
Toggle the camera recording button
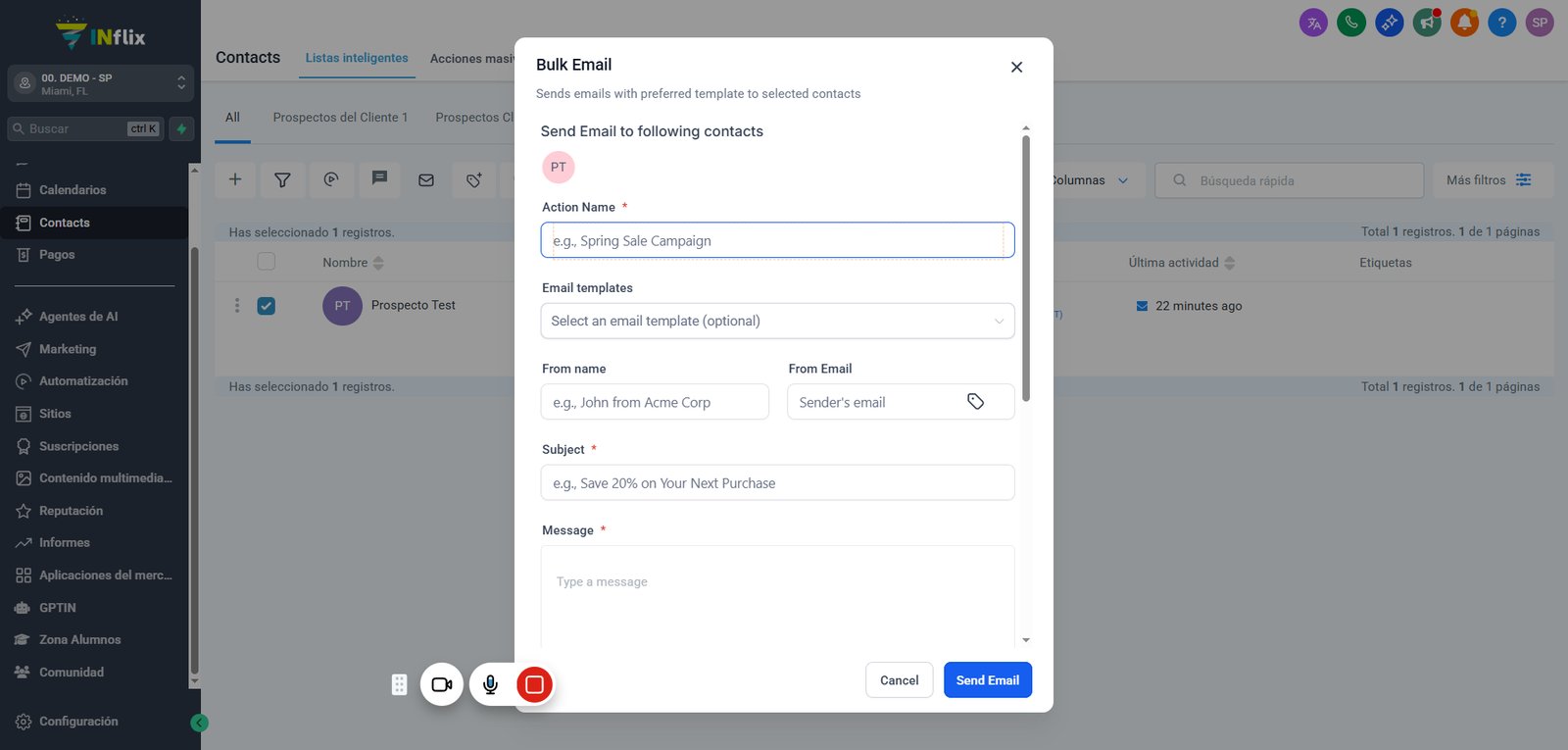pos(442,684)
